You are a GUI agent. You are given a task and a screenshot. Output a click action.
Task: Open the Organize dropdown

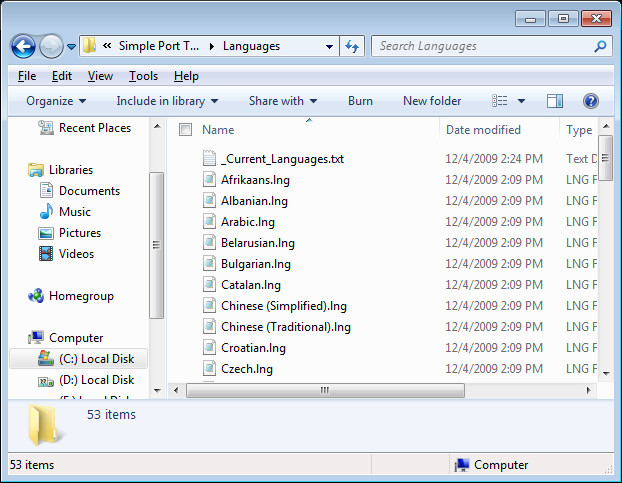tap(56, 101)
